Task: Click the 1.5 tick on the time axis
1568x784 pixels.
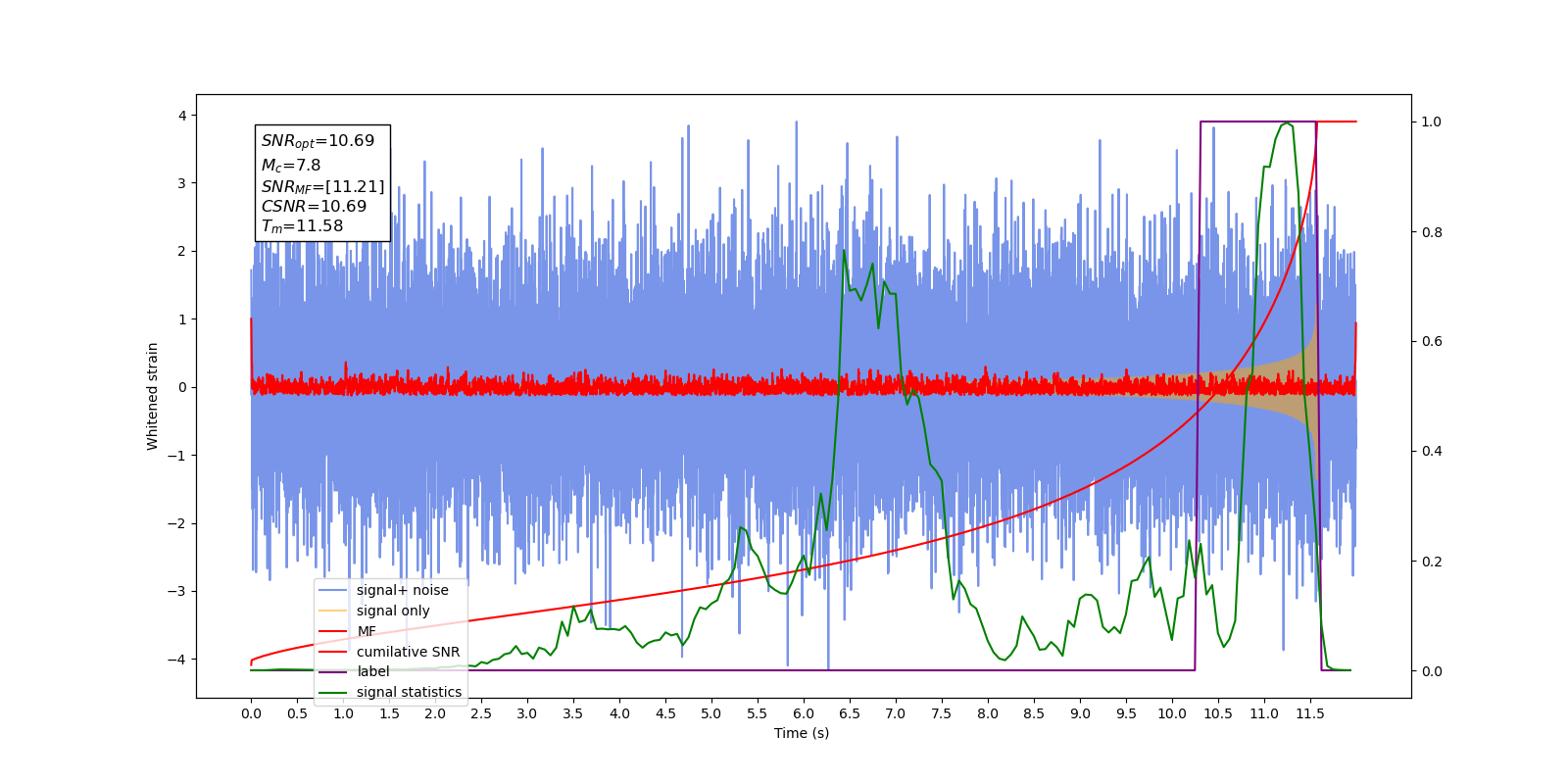Action: pyautogui.click(x=389, y=713)
